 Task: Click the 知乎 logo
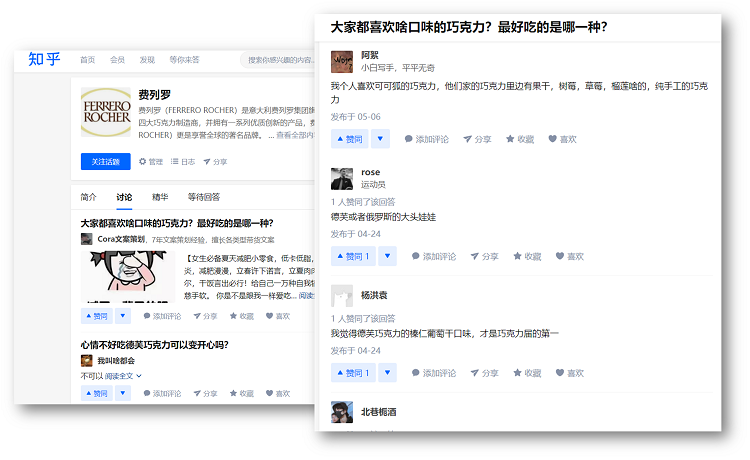(44, 59)
